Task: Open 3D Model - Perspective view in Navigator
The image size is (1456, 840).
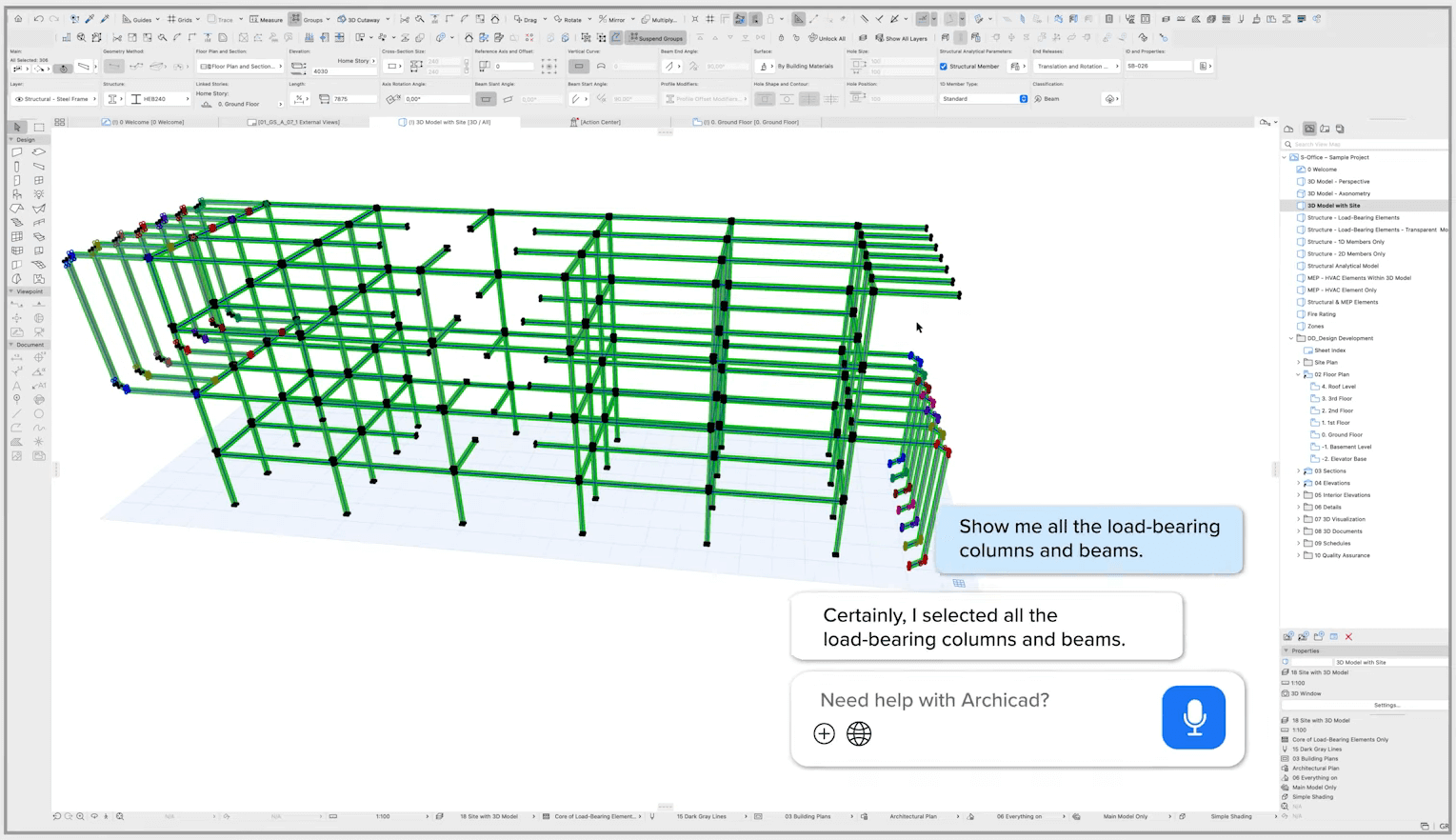Action: pos(1337,181)
